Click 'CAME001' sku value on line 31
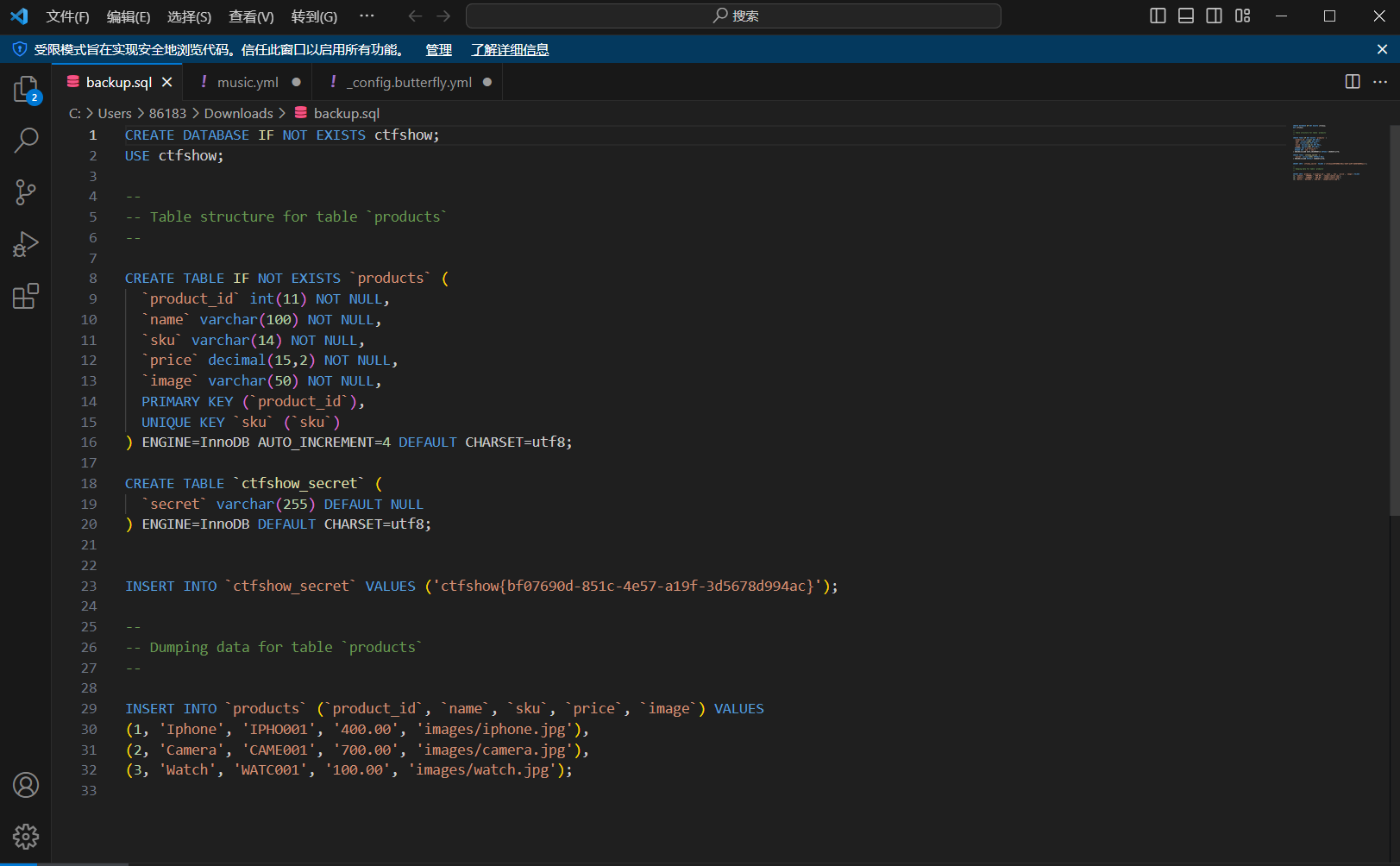The height and width of the screenshot is (866, 1400). 278,750
